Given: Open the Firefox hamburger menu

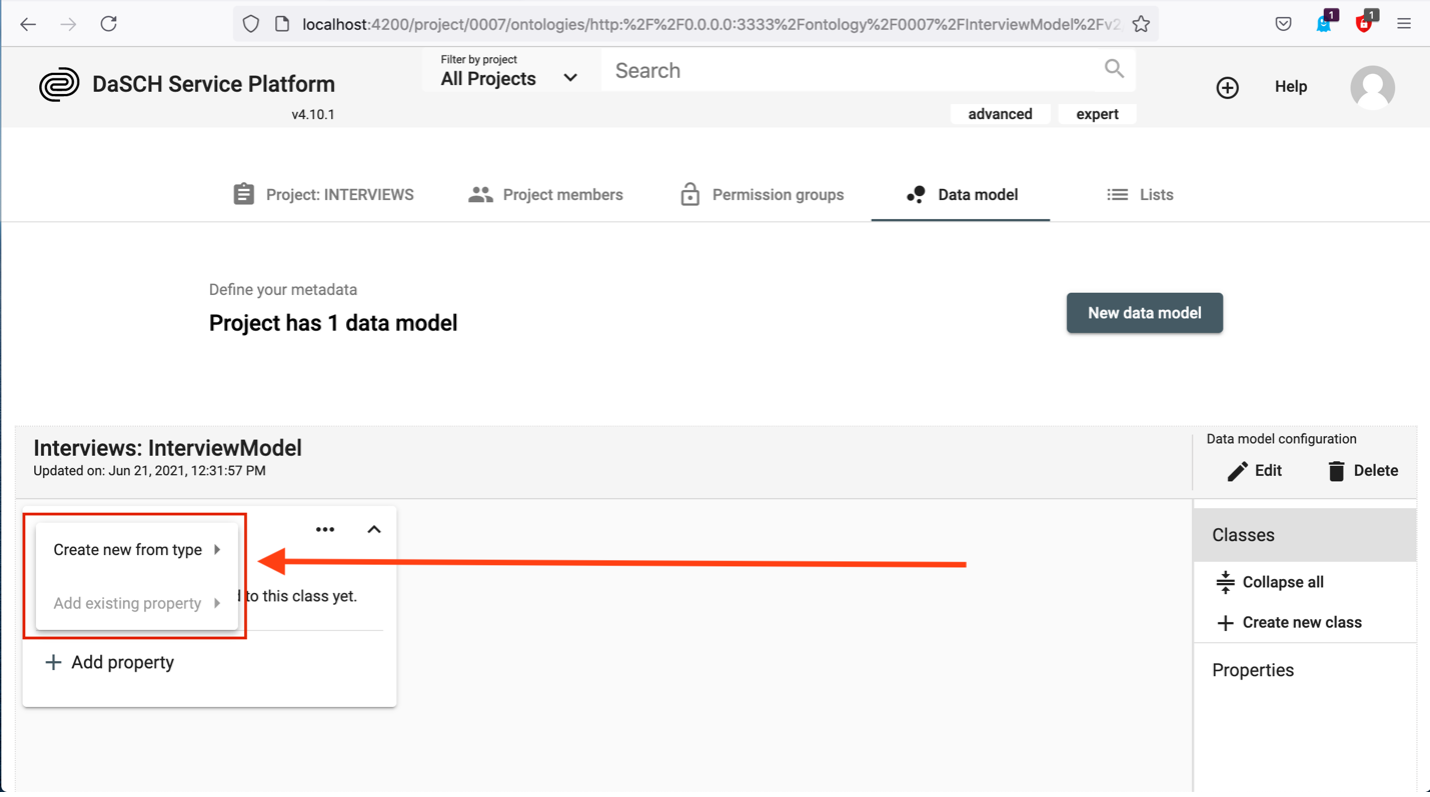Looking at the screenshot, I should pyautogui.click(x=1403, y=22).
